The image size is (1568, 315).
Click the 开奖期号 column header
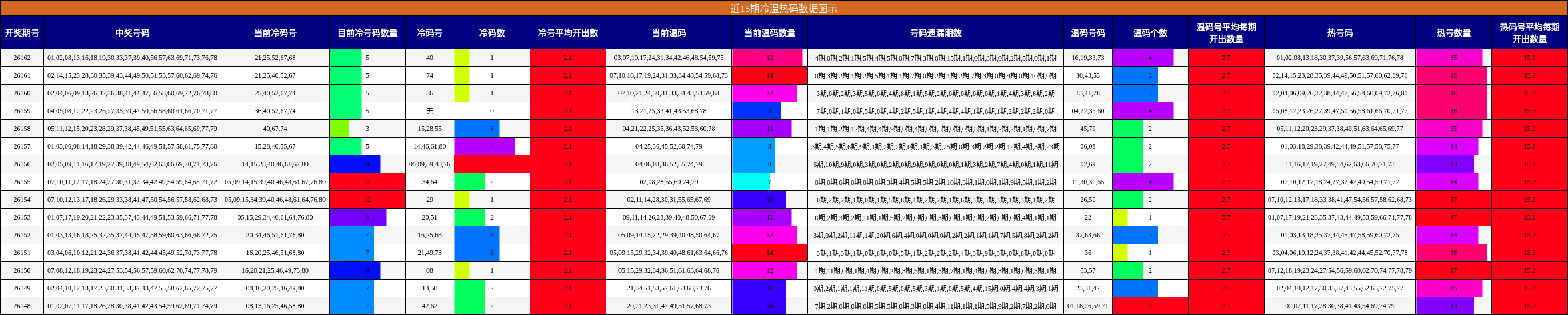pyautogui.click(x=22, y=32)
